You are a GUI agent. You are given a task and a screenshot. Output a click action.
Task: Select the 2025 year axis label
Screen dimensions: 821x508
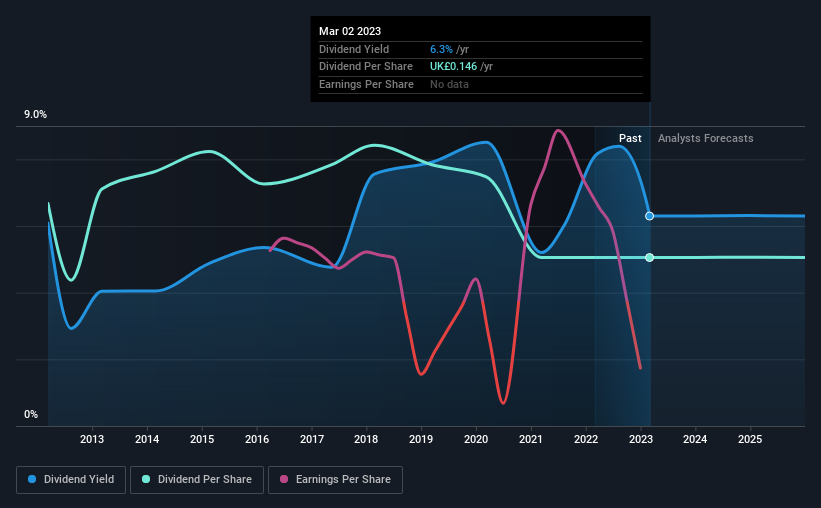(x=750, y=439)
